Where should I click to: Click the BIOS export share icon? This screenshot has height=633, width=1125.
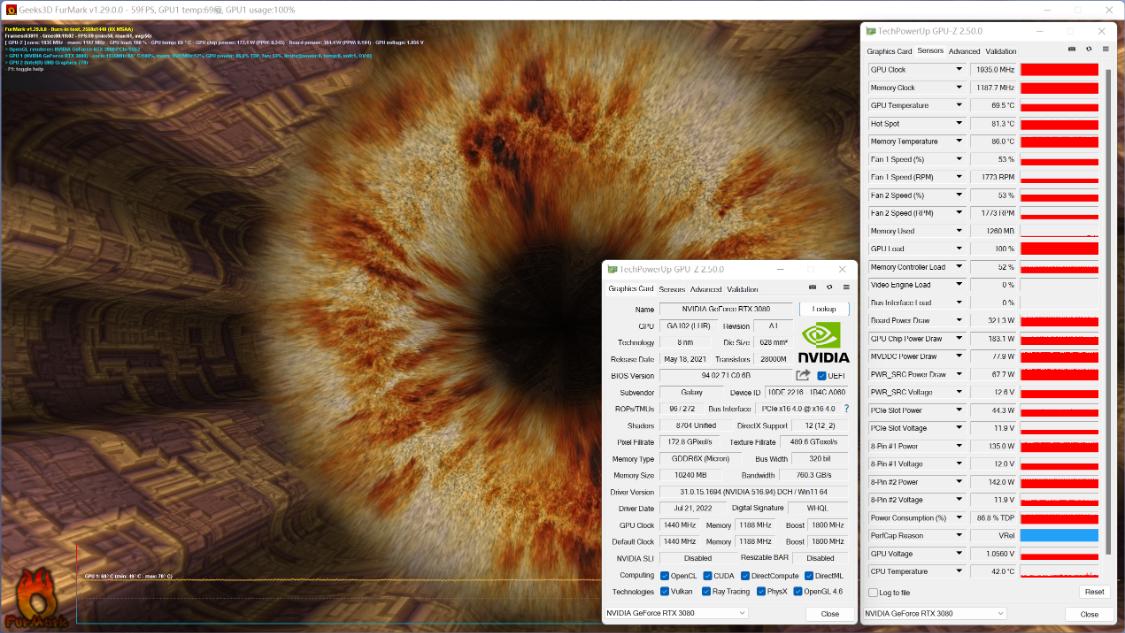tap(803, 375)
